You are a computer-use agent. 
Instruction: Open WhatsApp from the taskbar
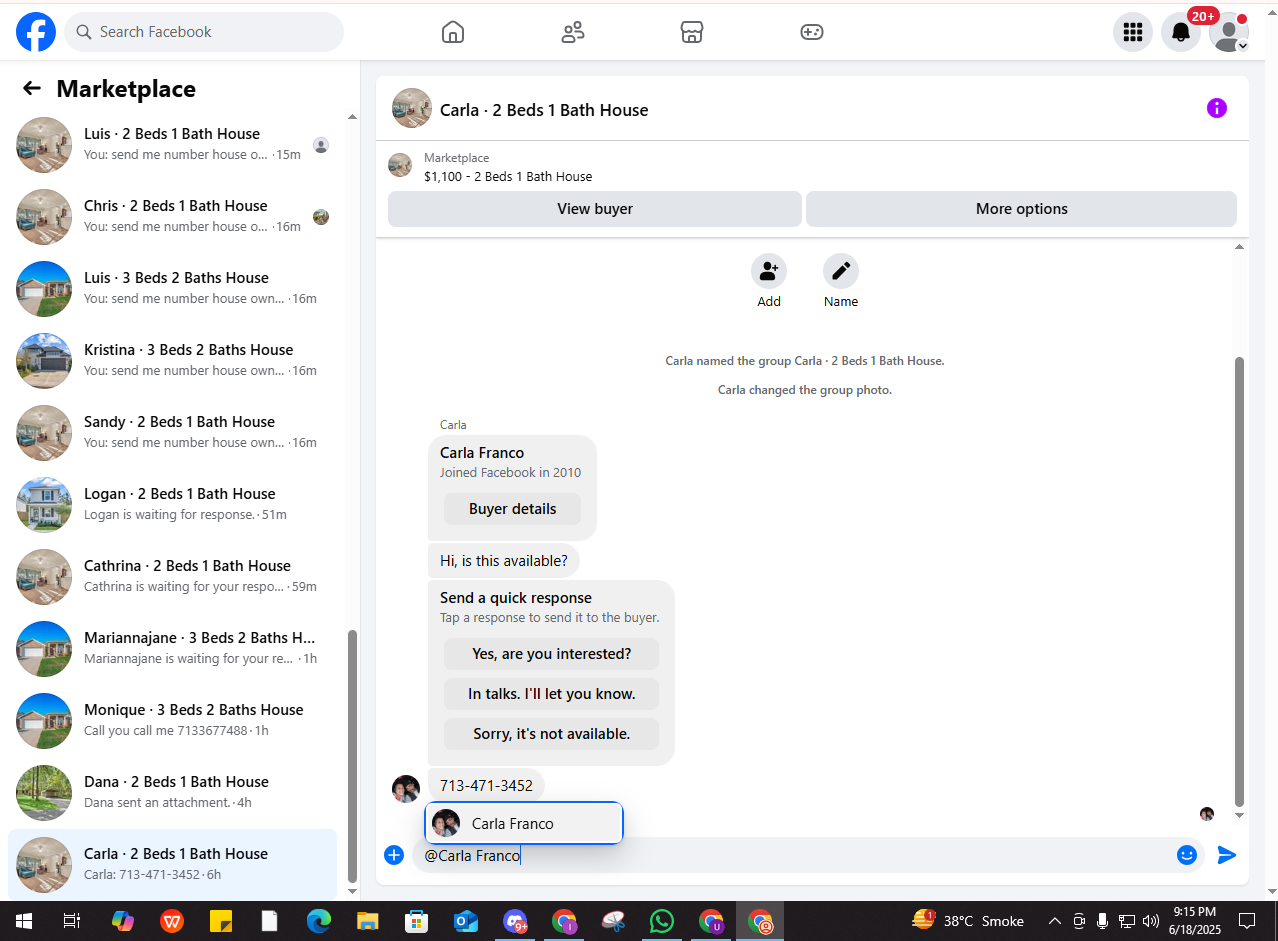click(661, 921)
